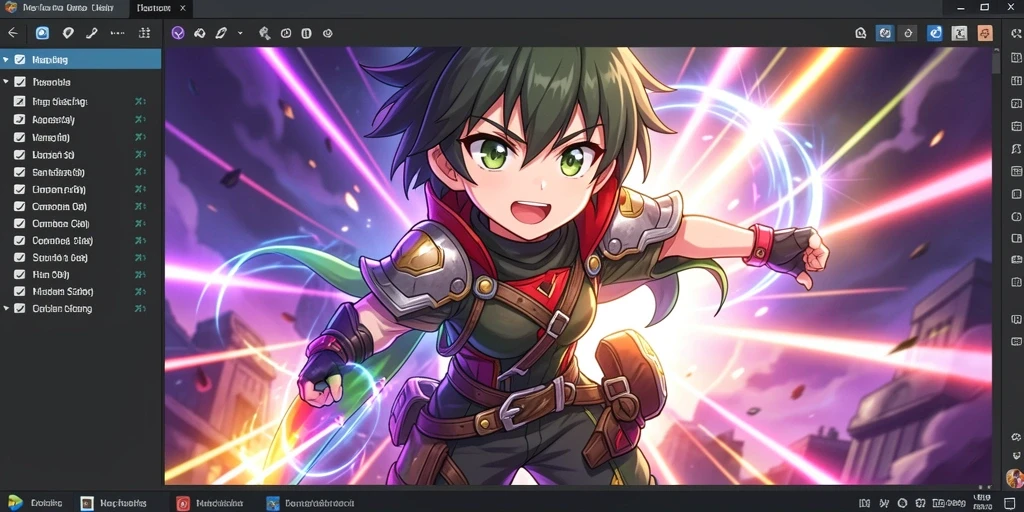
Task: Click the square icon at bottom-right corner
Action: point(1010,503)
